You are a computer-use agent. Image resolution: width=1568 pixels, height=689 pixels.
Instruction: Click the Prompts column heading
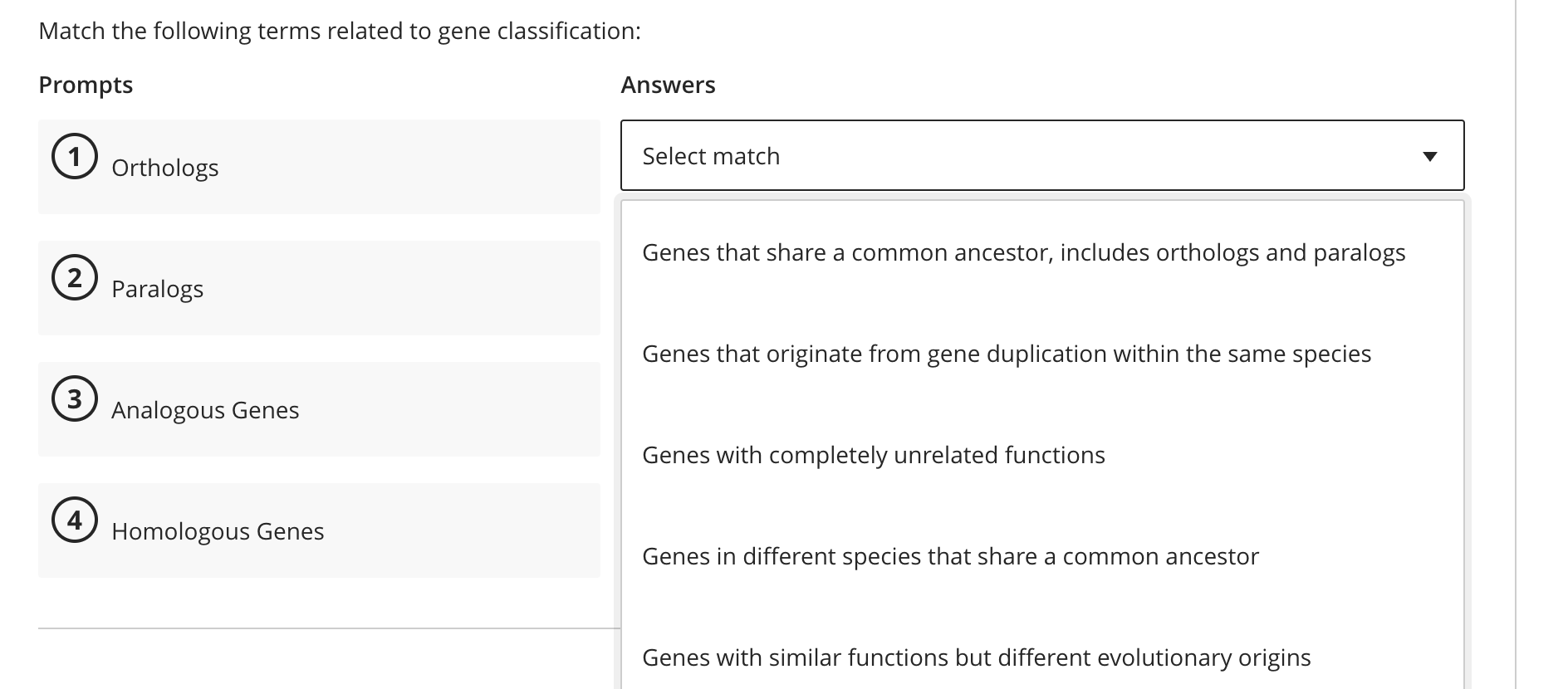click(86, 84)
